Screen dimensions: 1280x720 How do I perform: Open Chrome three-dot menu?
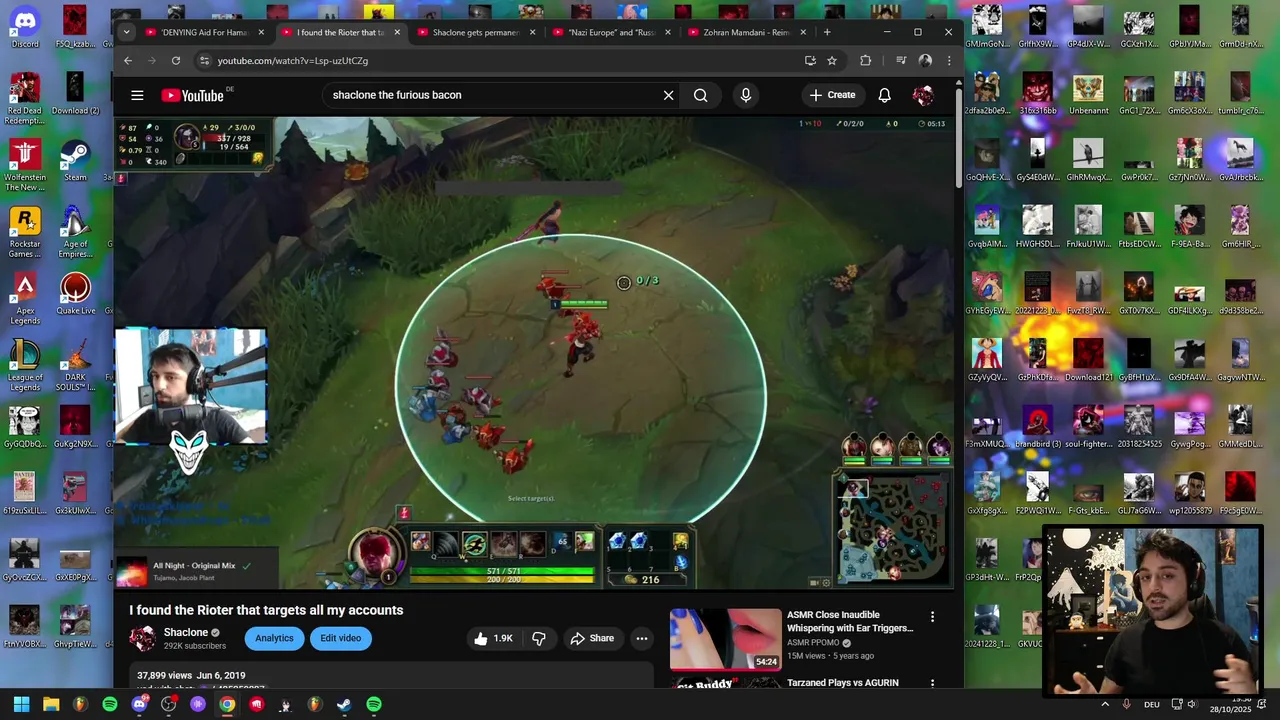(949, 60)
